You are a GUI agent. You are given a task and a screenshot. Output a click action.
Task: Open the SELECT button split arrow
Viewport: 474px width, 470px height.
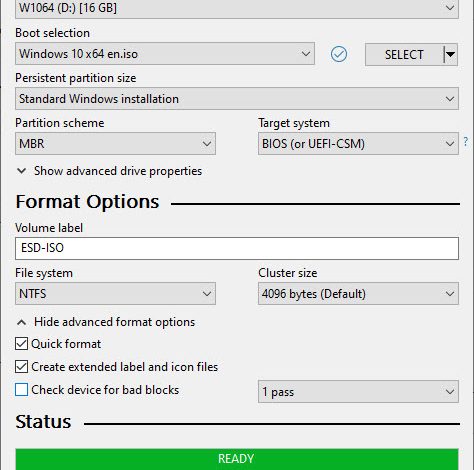(x=451, y=54)
